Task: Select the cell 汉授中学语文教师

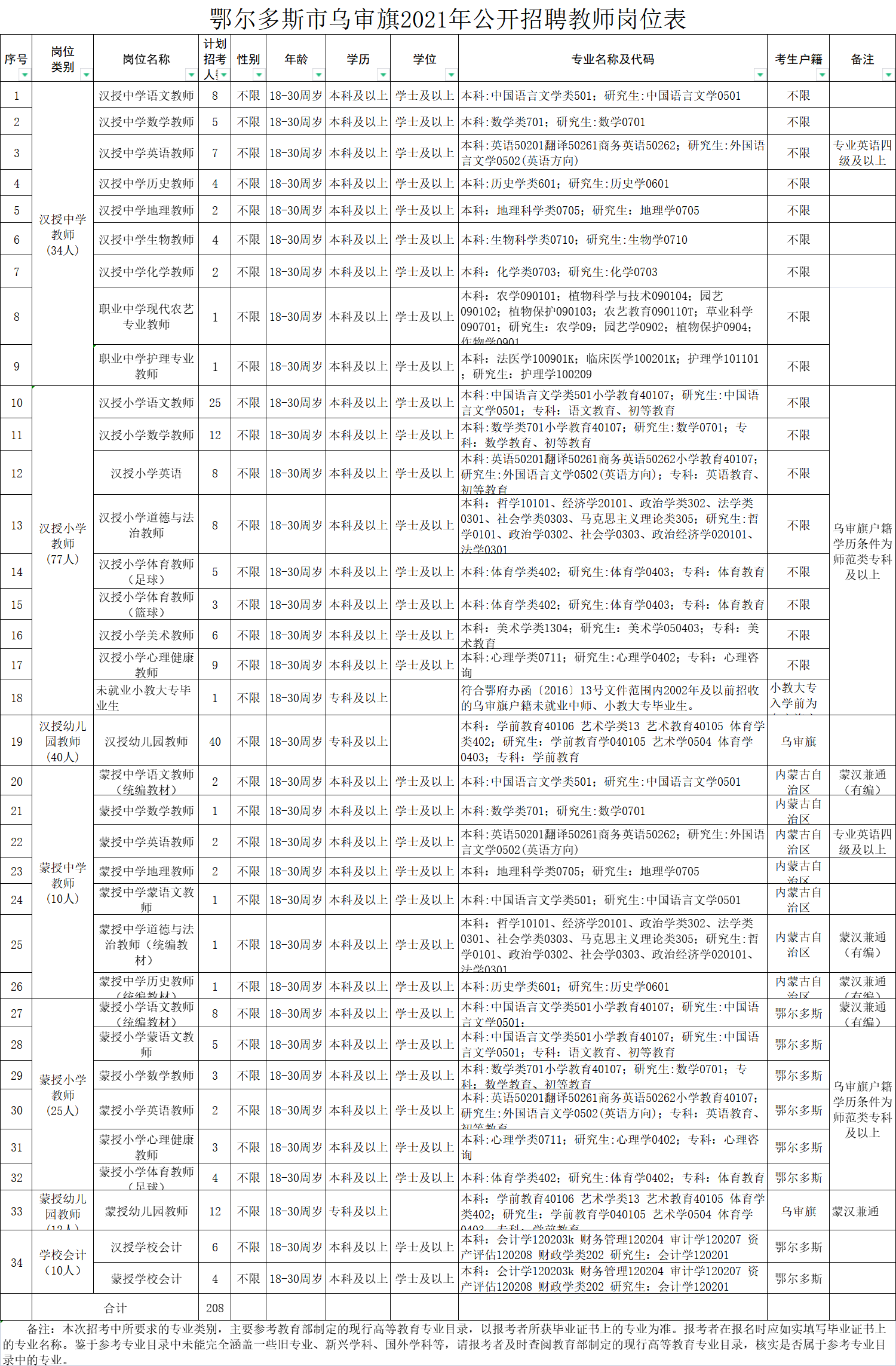Action: [x=146, y=96]
